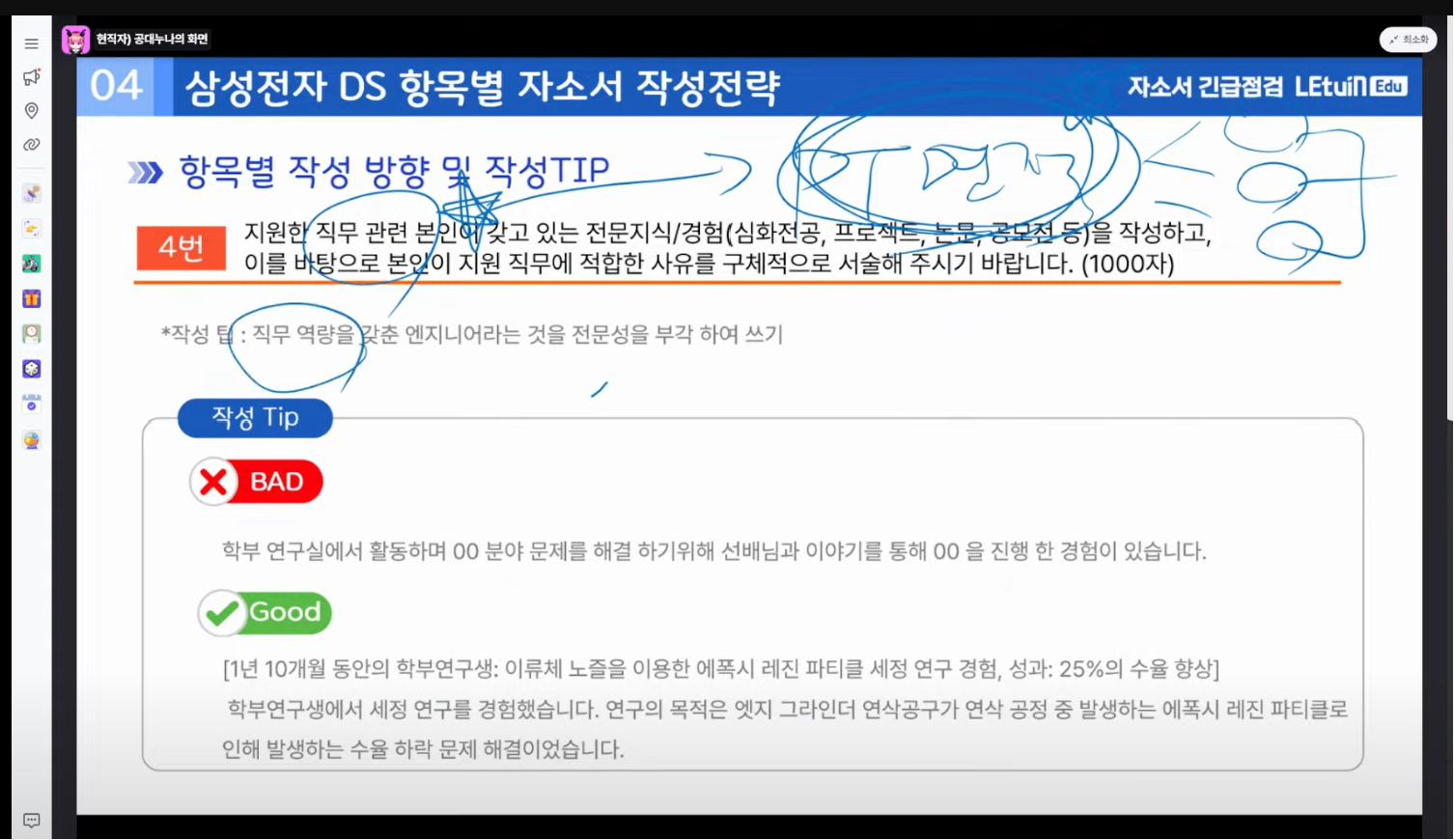Click the presenter screen name label
Image resolution: width=1454 pixels, height=840 pixels.
pyautogui.click(x=152, y=40)
